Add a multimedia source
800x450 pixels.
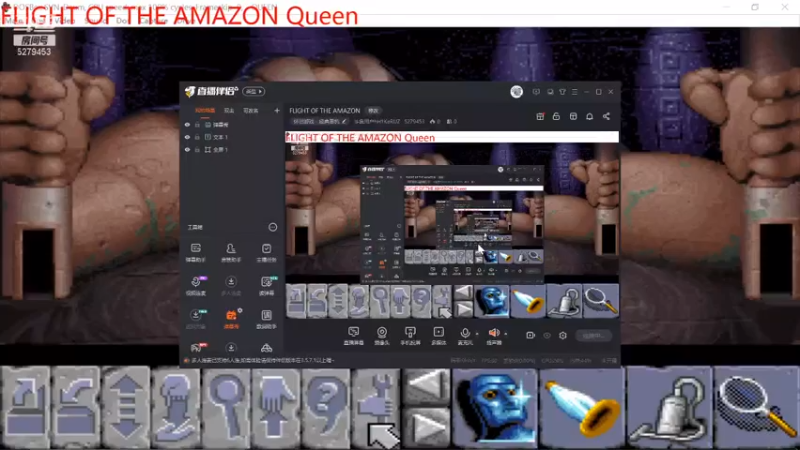pos(439,335)
